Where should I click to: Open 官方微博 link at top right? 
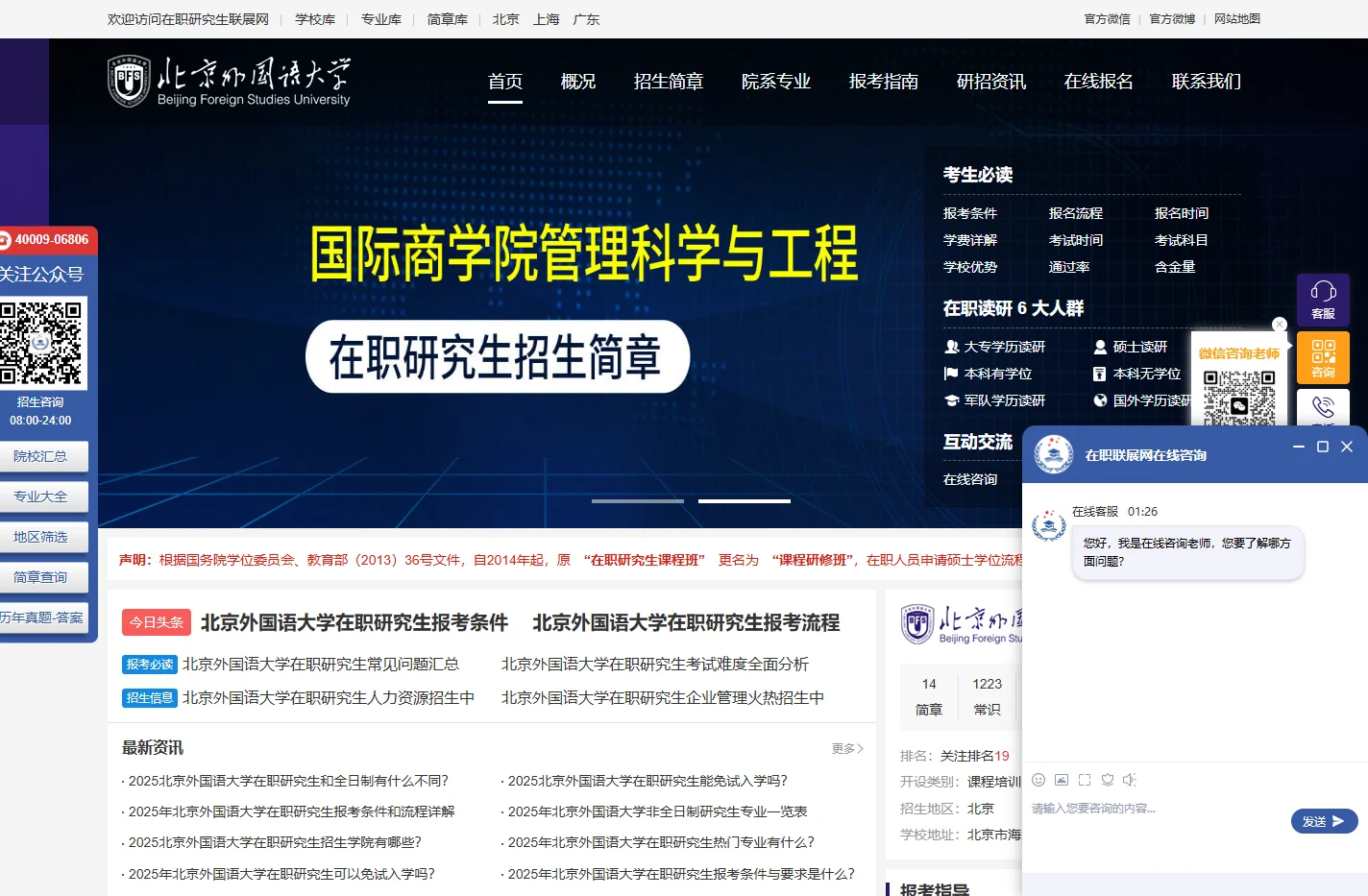coord(1173,19)
